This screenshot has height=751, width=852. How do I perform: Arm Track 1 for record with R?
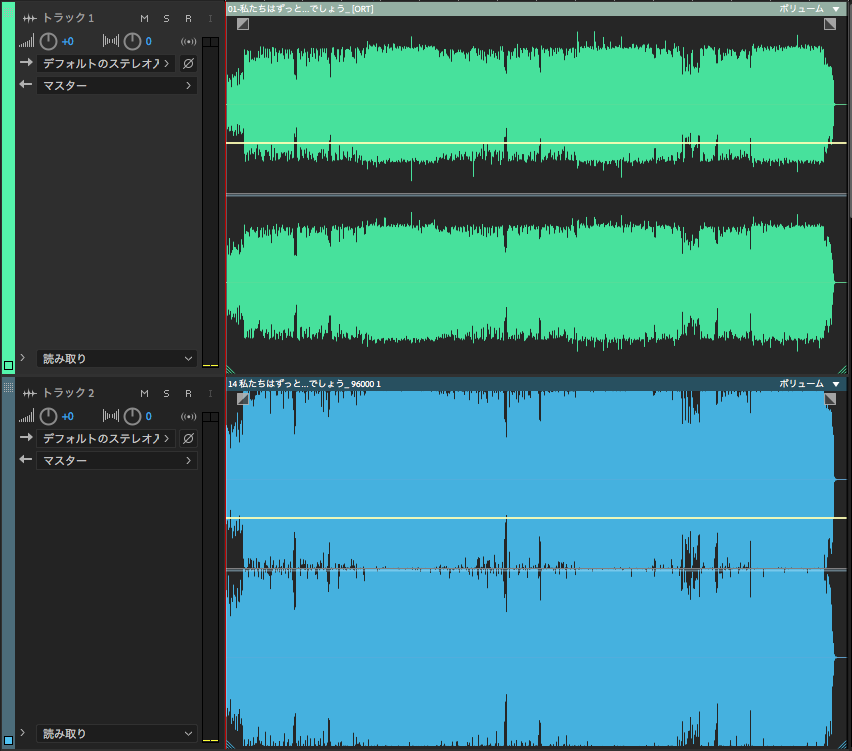coord(188,18)
